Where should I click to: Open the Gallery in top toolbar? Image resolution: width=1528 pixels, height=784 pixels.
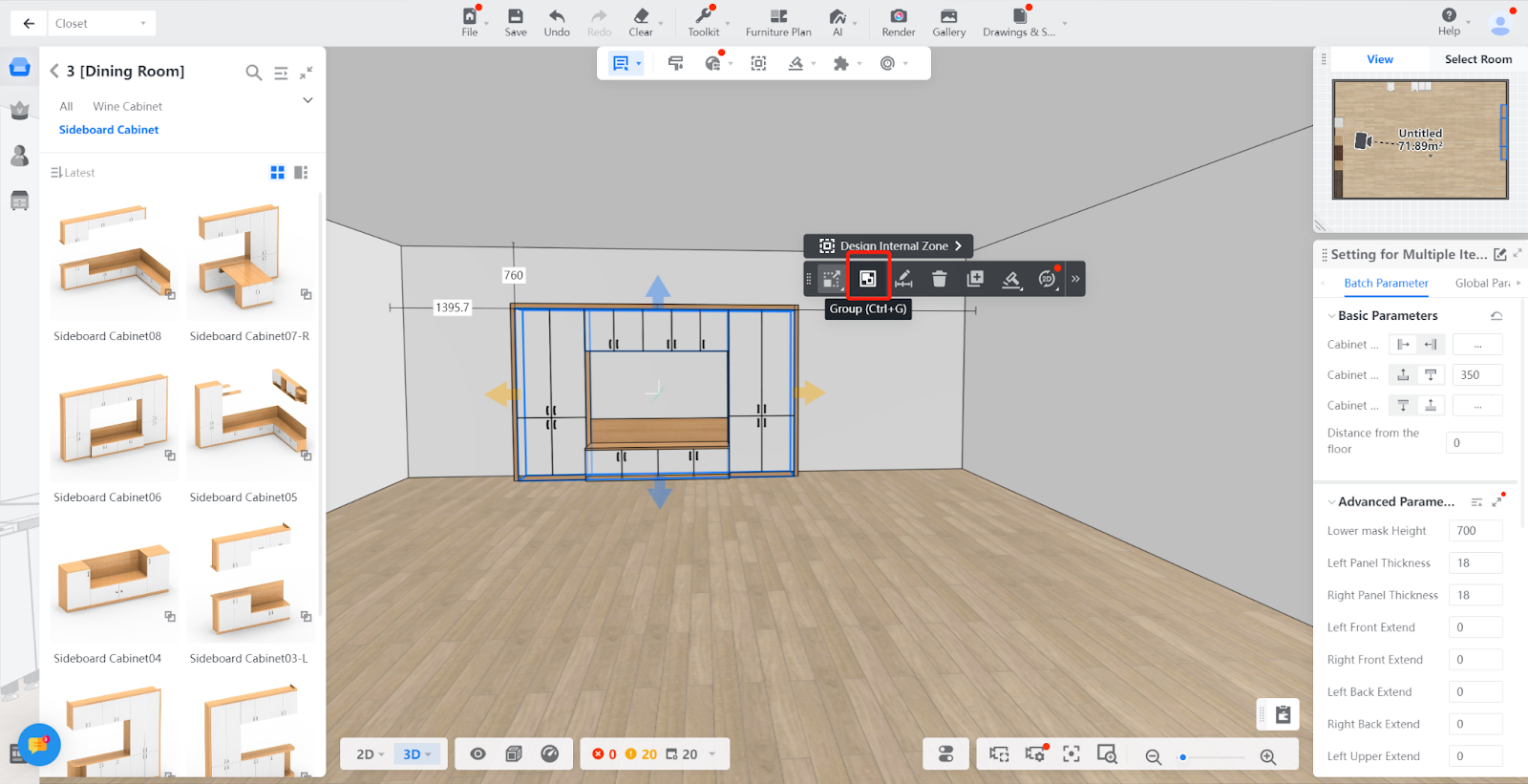pos(948,23)
